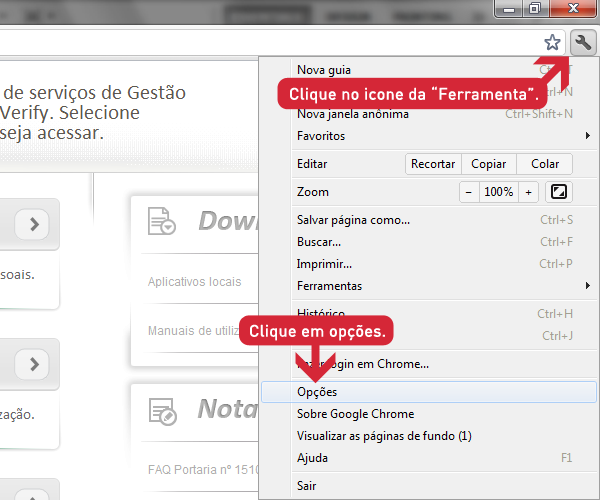Select Opções from the menu
This screenshot has height=500, width=600.
pyautogui.click(x=317, y=392)
